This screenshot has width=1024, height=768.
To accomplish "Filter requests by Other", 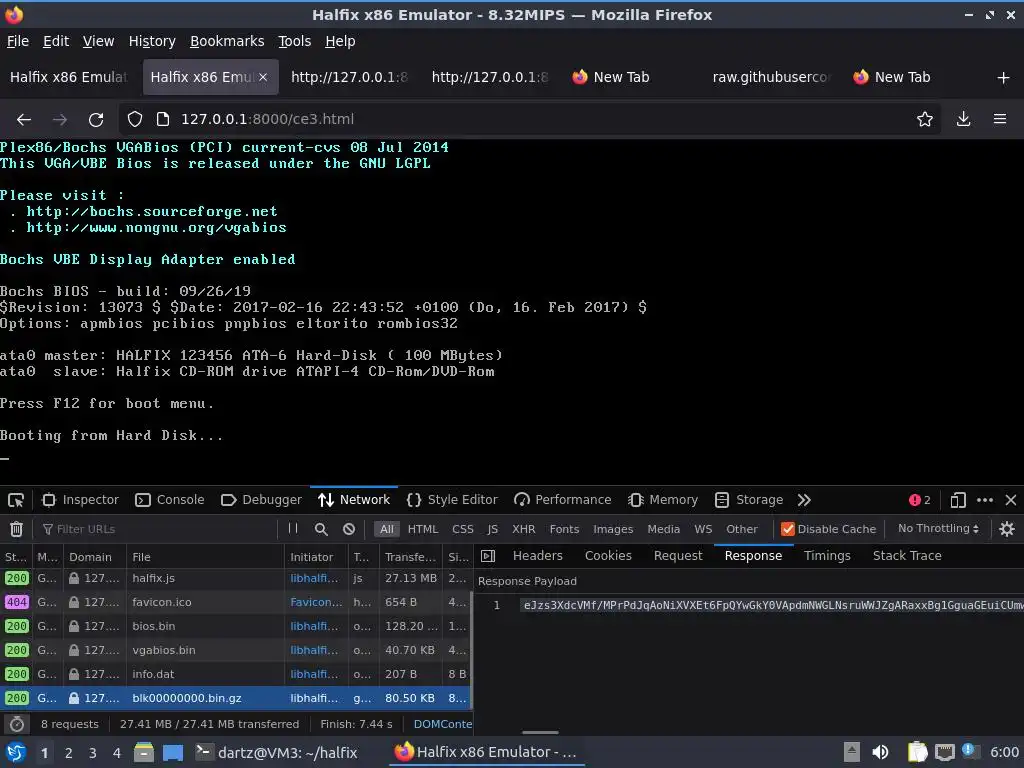I will coord(741,529).
